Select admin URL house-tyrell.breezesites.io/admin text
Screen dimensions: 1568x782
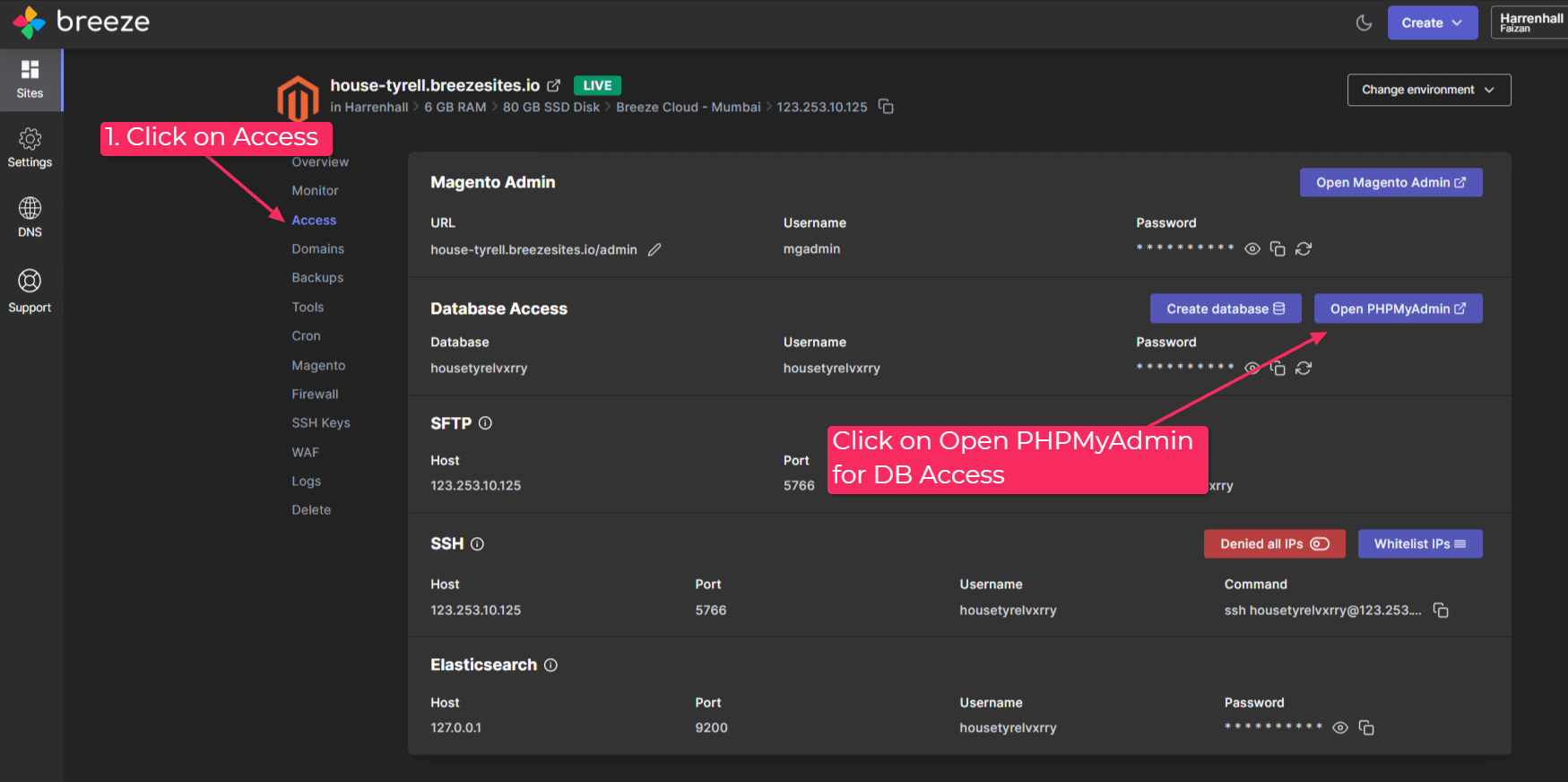[533, 249]
